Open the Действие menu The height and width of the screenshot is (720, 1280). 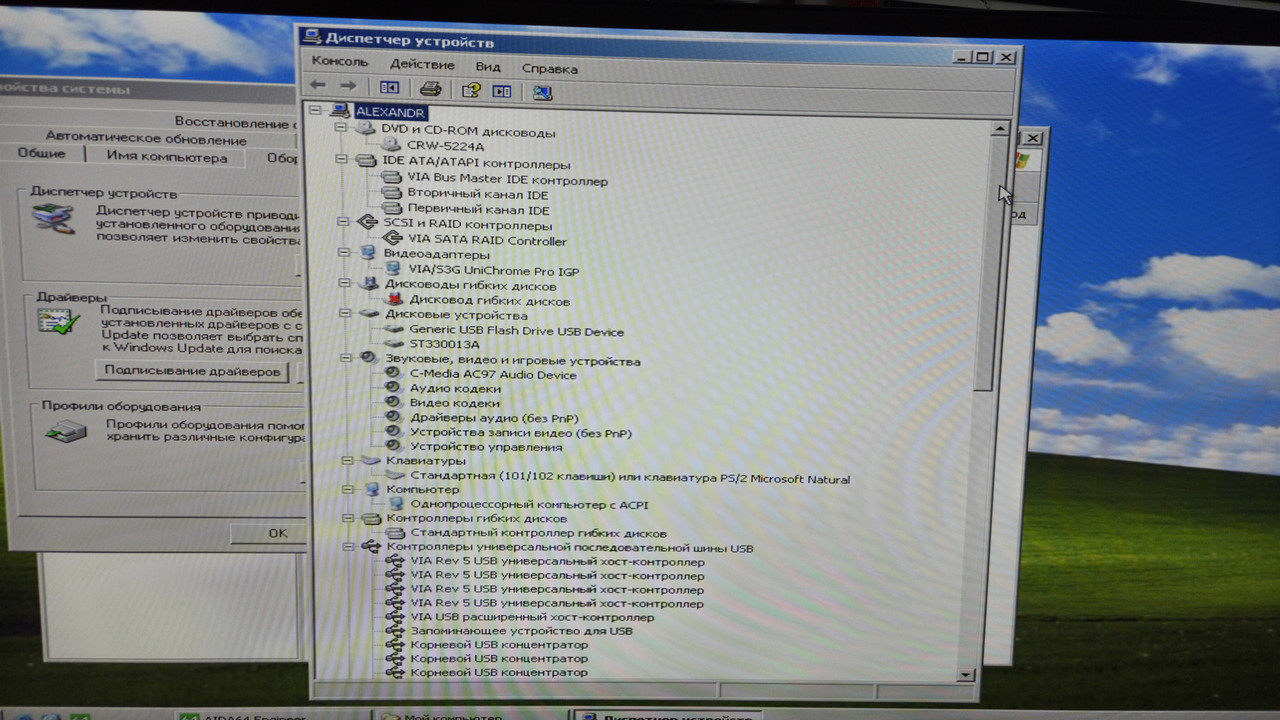(422, 64)
